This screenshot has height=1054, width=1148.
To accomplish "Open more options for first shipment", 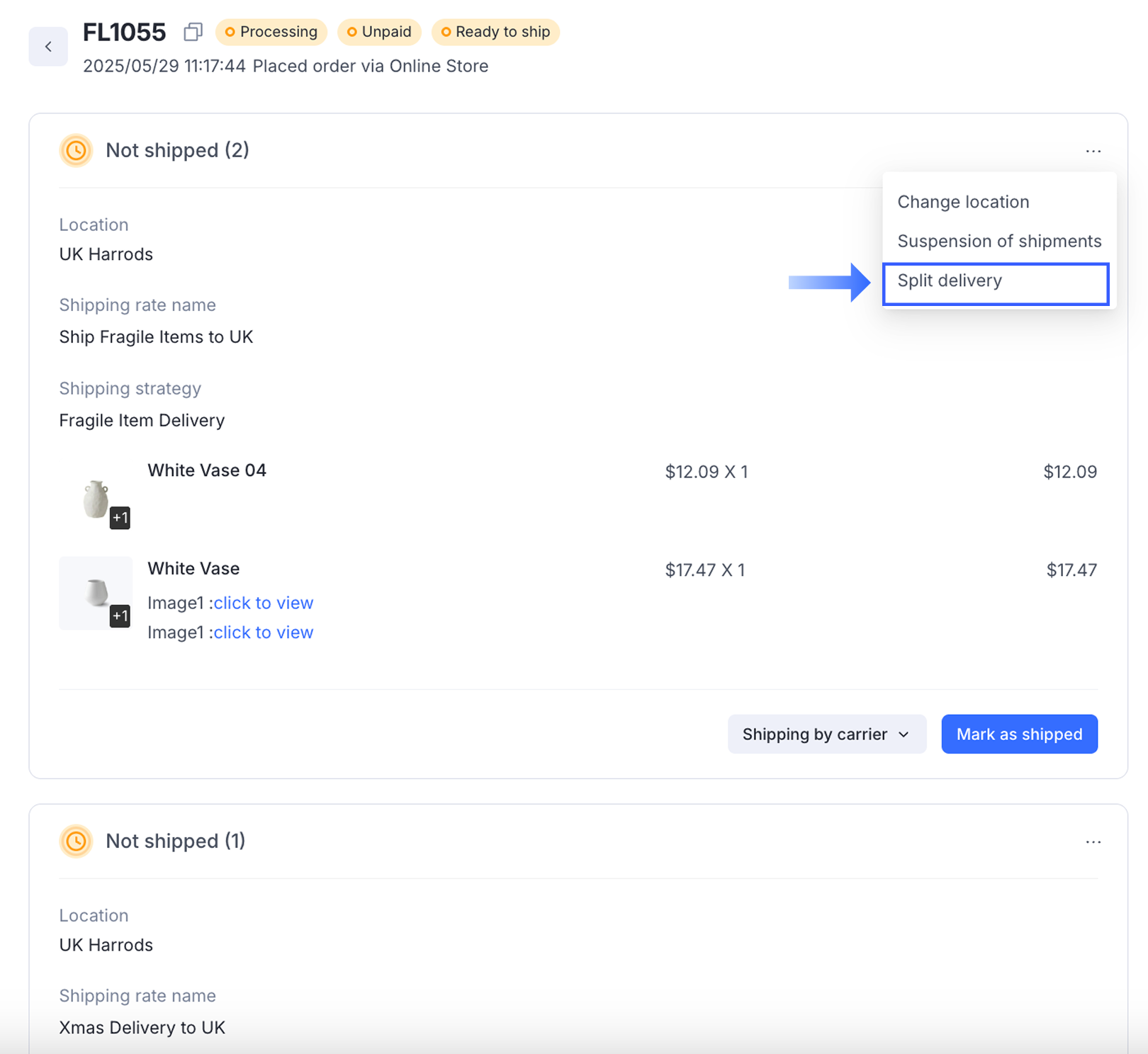I will [x=1093, y=151].
